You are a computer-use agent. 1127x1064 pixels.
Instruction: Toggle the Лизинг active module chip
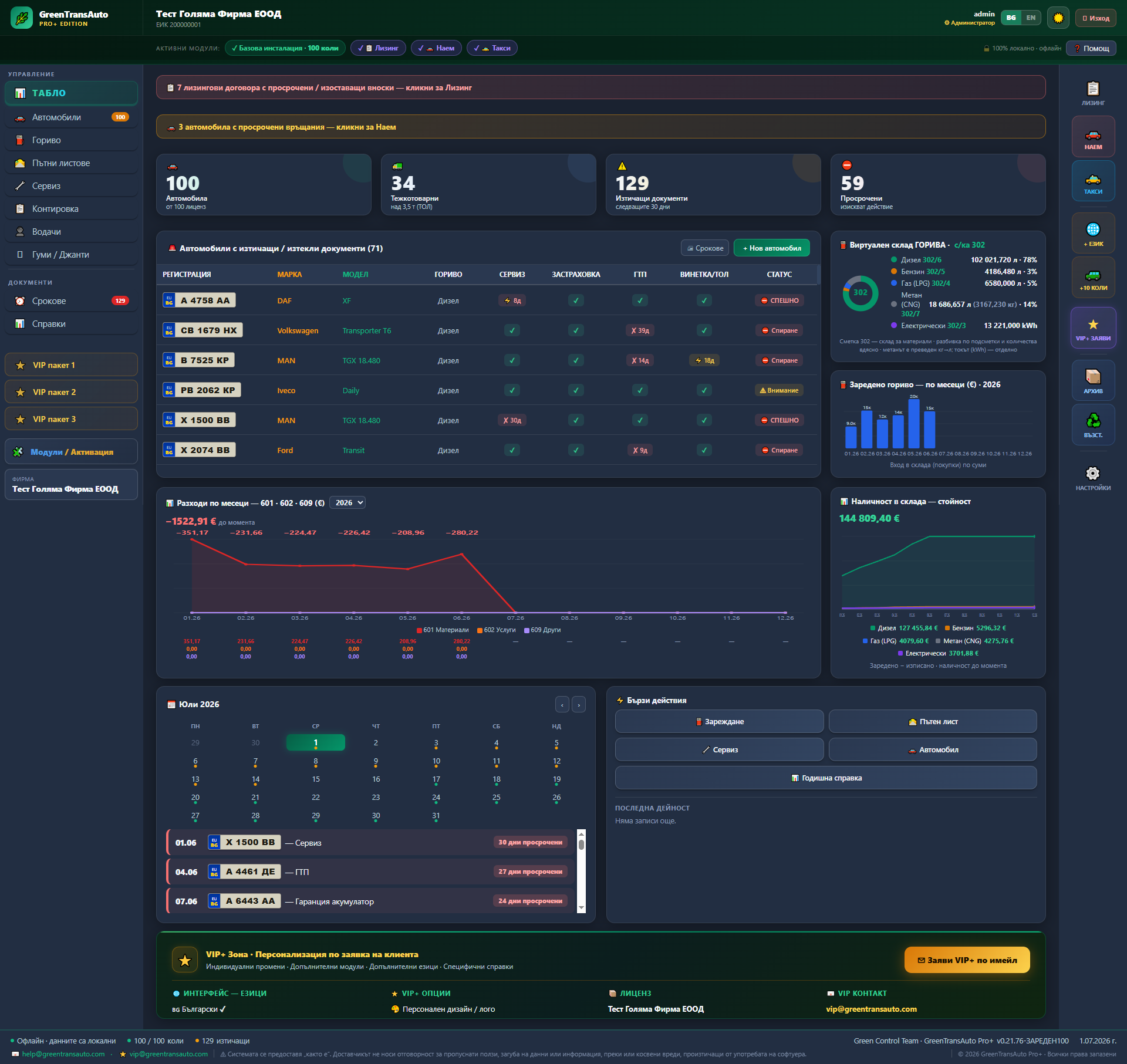[378, 48]
